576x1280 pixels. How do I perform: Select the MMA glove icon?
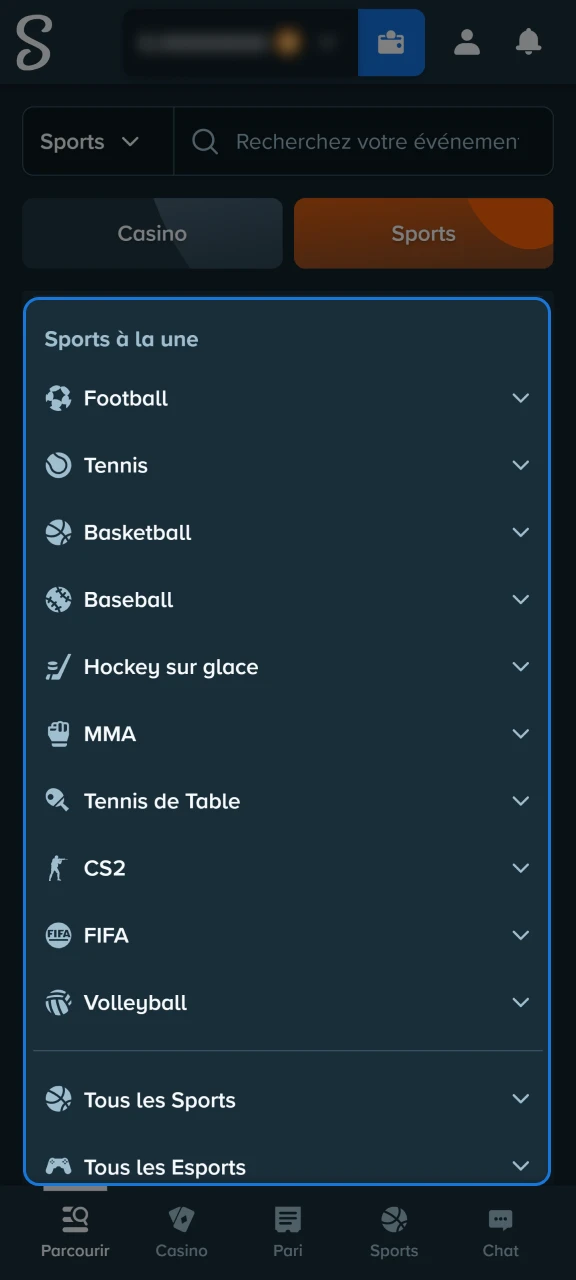click(x=57, y=733)
